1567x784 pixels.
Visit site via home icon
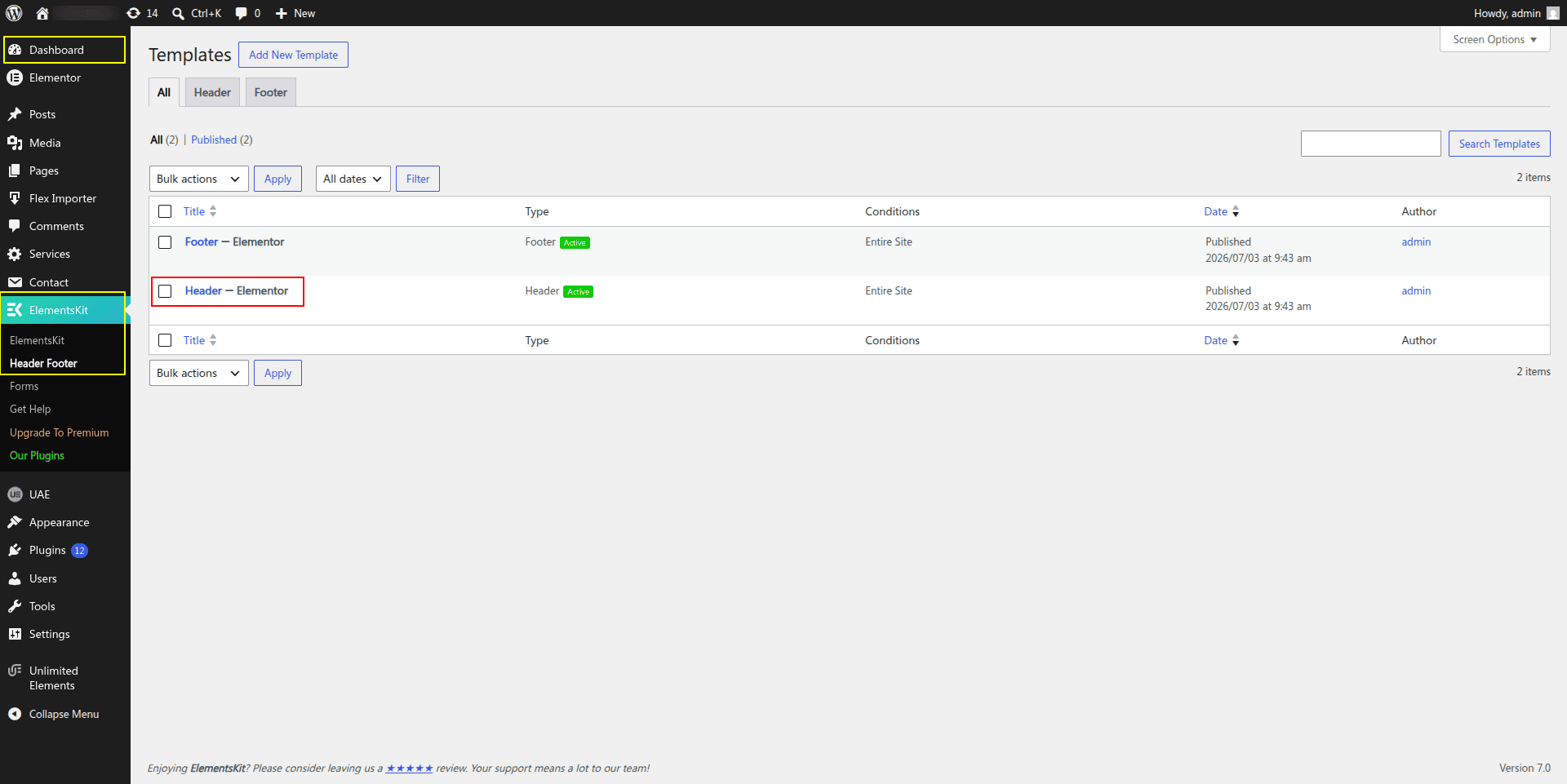tap(42, 13)
